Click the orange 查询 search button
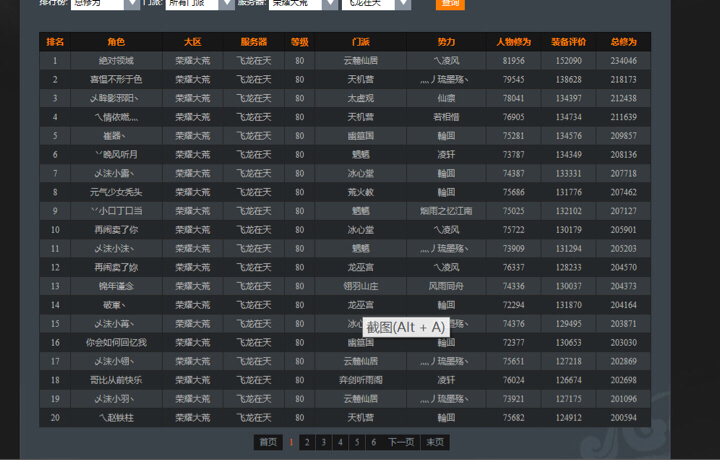 pyautogui.click(x=450, y=4)
